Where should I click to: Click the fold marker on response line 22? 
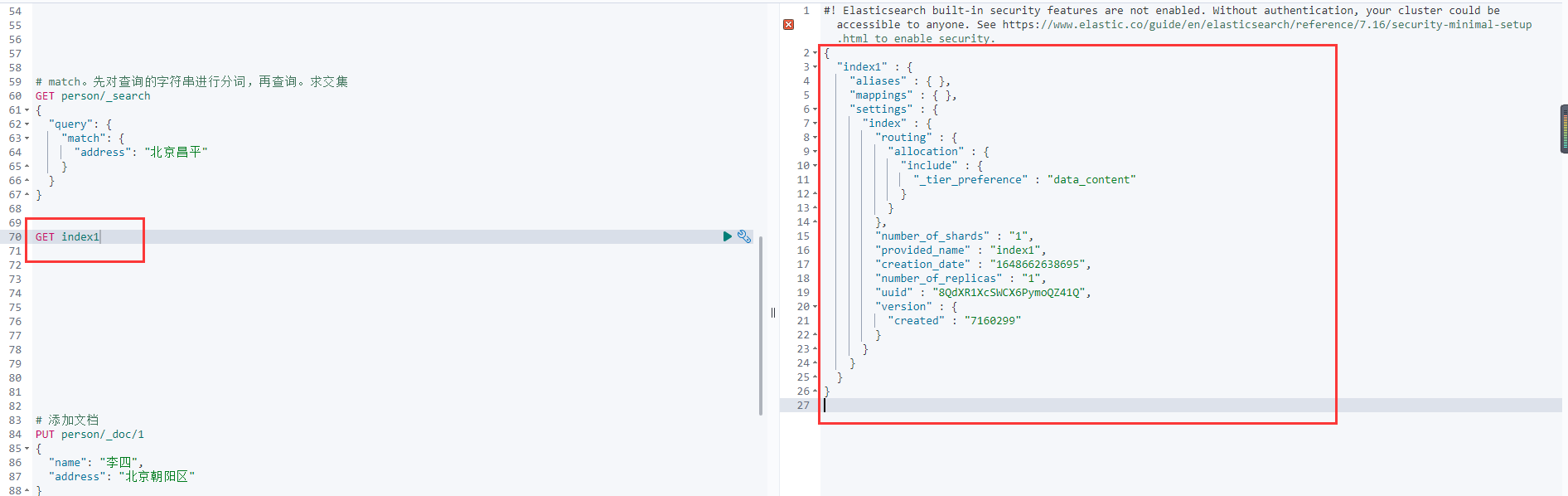tap(815, 335)
